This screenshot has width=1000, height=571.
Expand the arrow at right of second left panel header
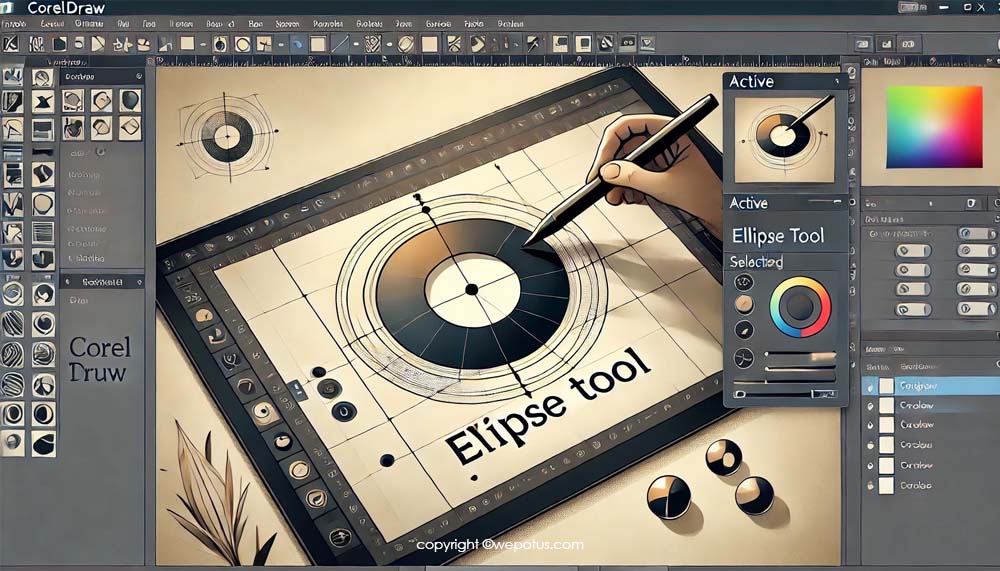(x=138, y=281)
